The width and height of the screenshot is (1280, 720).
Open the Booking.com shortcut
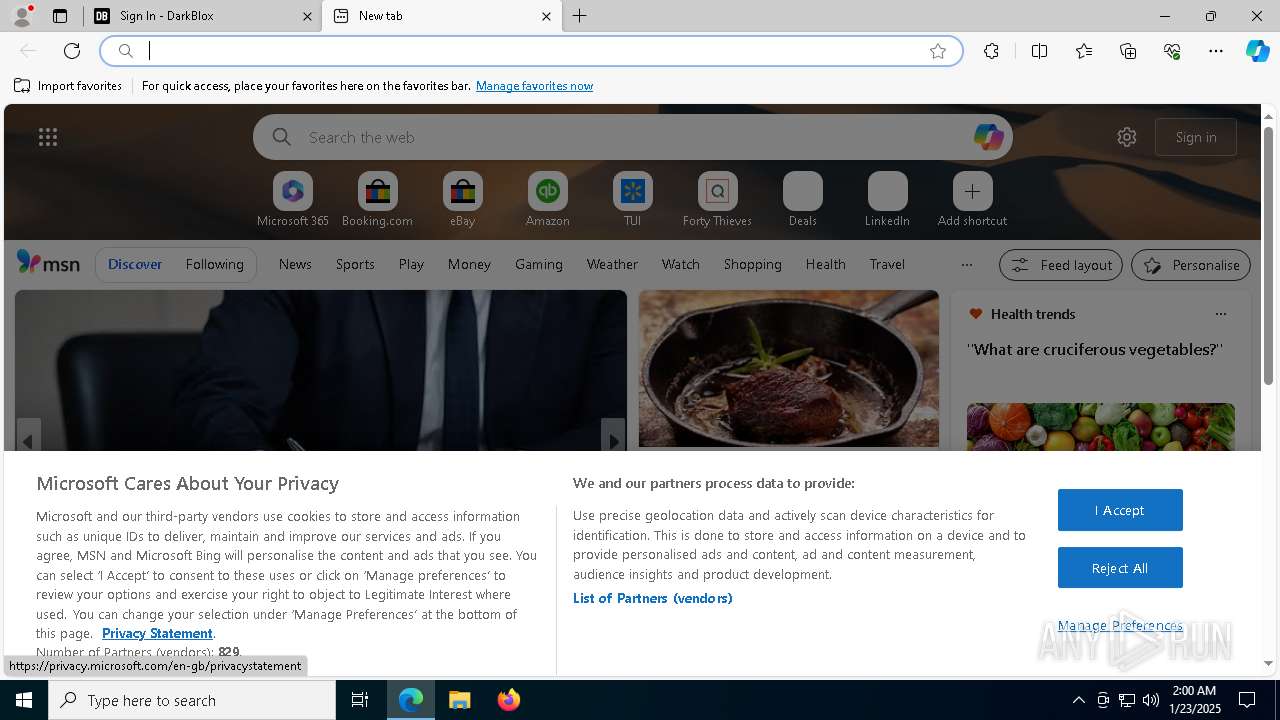tap(378, 199)
